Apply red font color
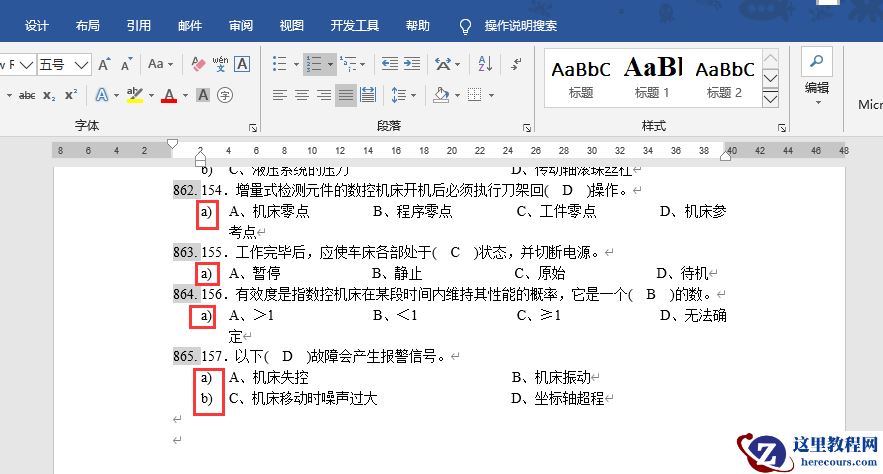Screen dimensions: 883x474 (169, 95)
